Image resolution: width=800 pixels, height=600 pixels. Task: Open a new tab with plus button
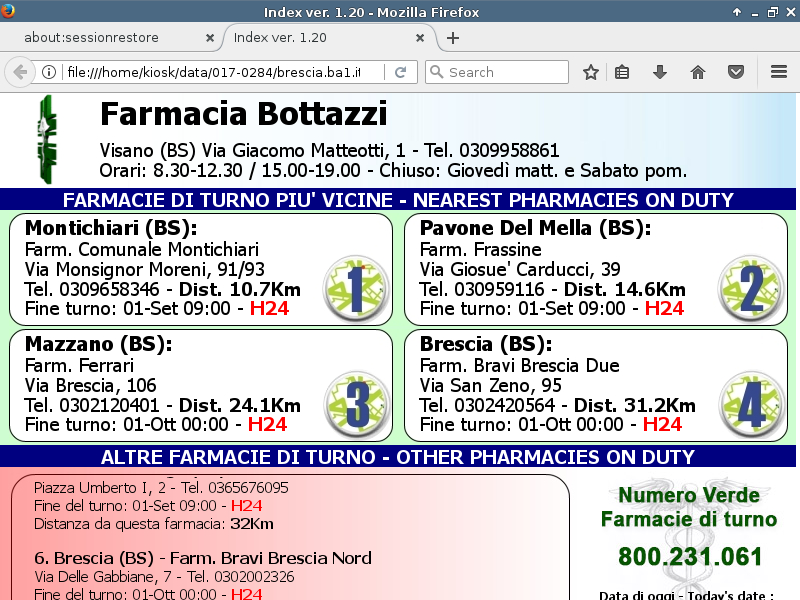(x=453, y=38)
